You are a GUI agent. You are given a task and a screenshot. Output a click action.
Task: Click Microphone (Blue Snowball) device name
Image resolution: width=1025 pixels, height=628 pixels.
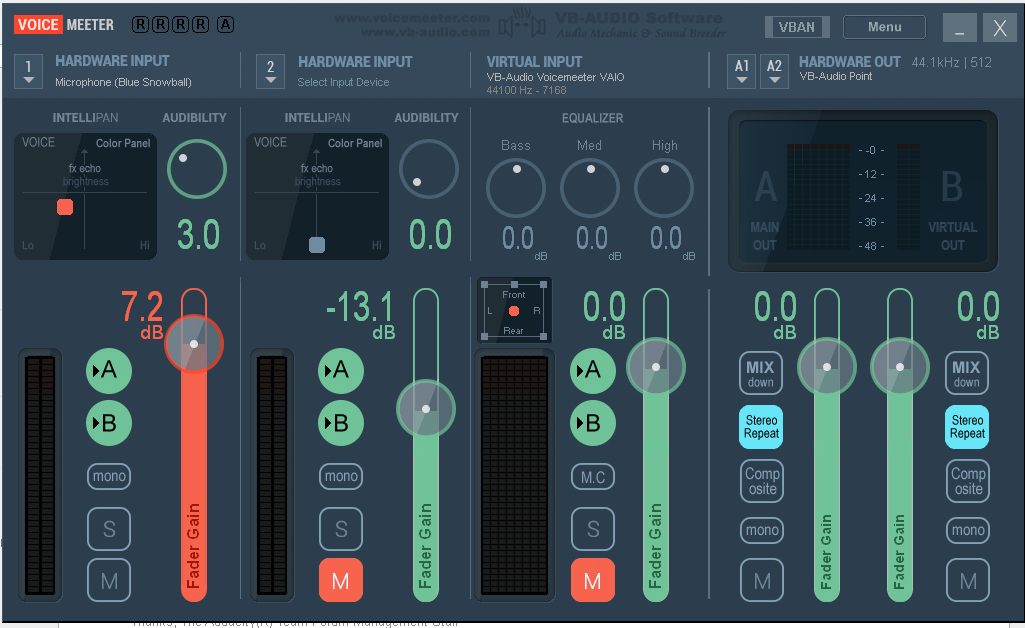(x=123, y=82)
